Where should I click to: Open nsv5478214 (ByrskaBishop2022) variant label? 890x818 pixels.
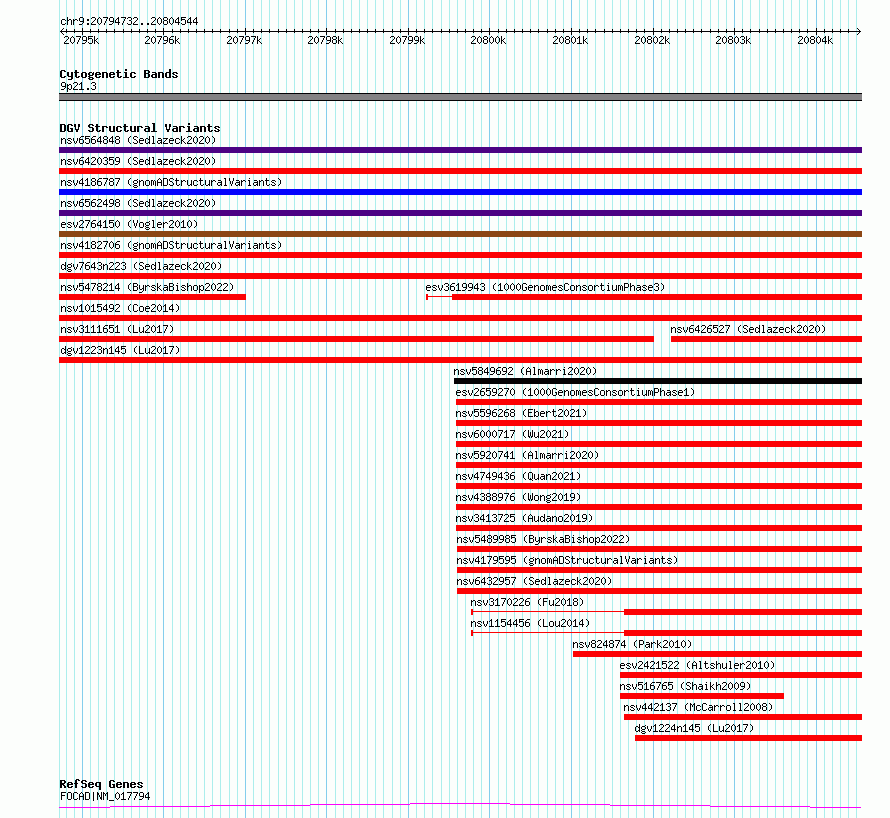147,287
